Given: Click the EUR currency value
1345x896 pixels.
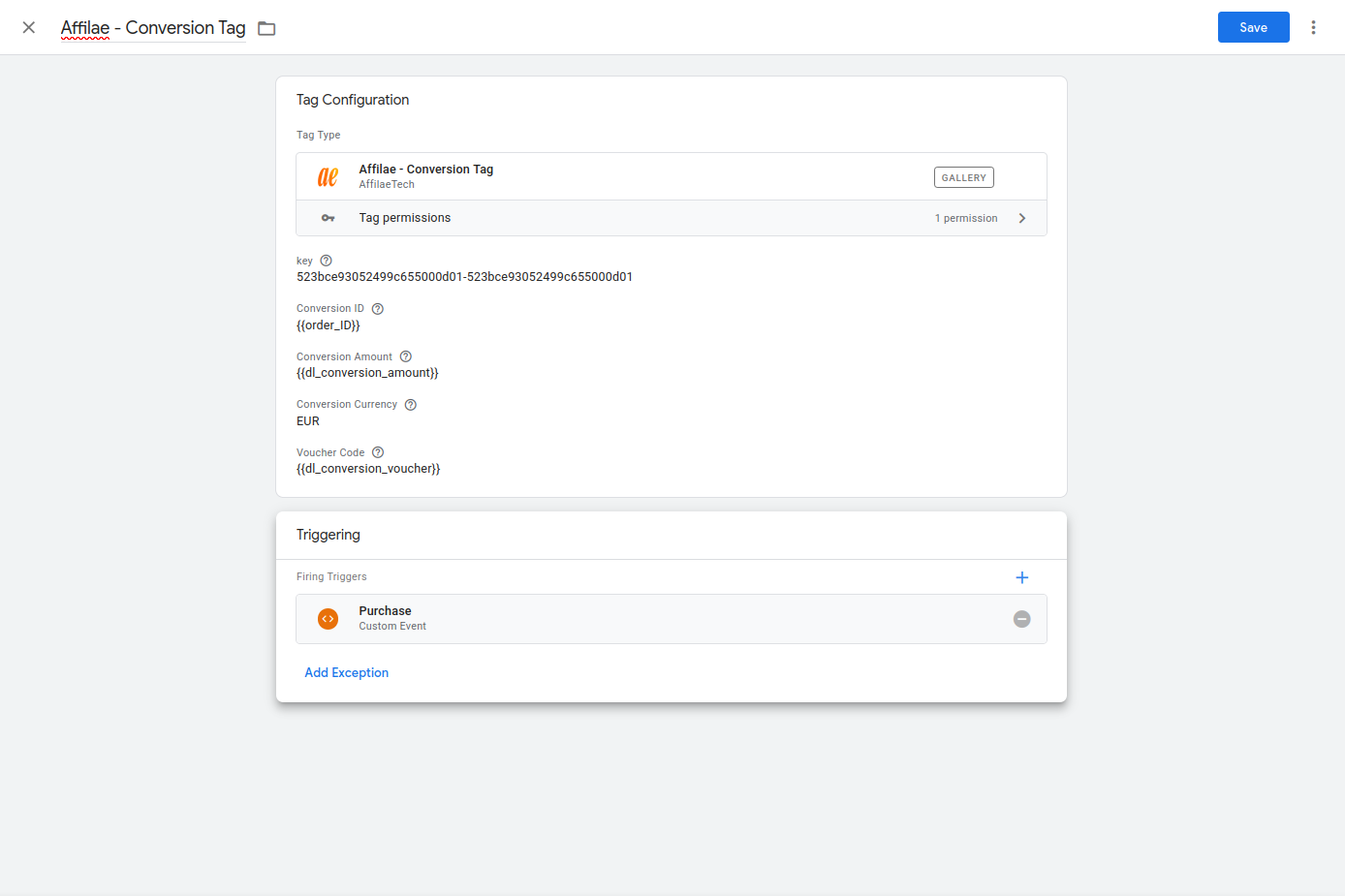Looking at the screenshot, I should pos(308,421).
